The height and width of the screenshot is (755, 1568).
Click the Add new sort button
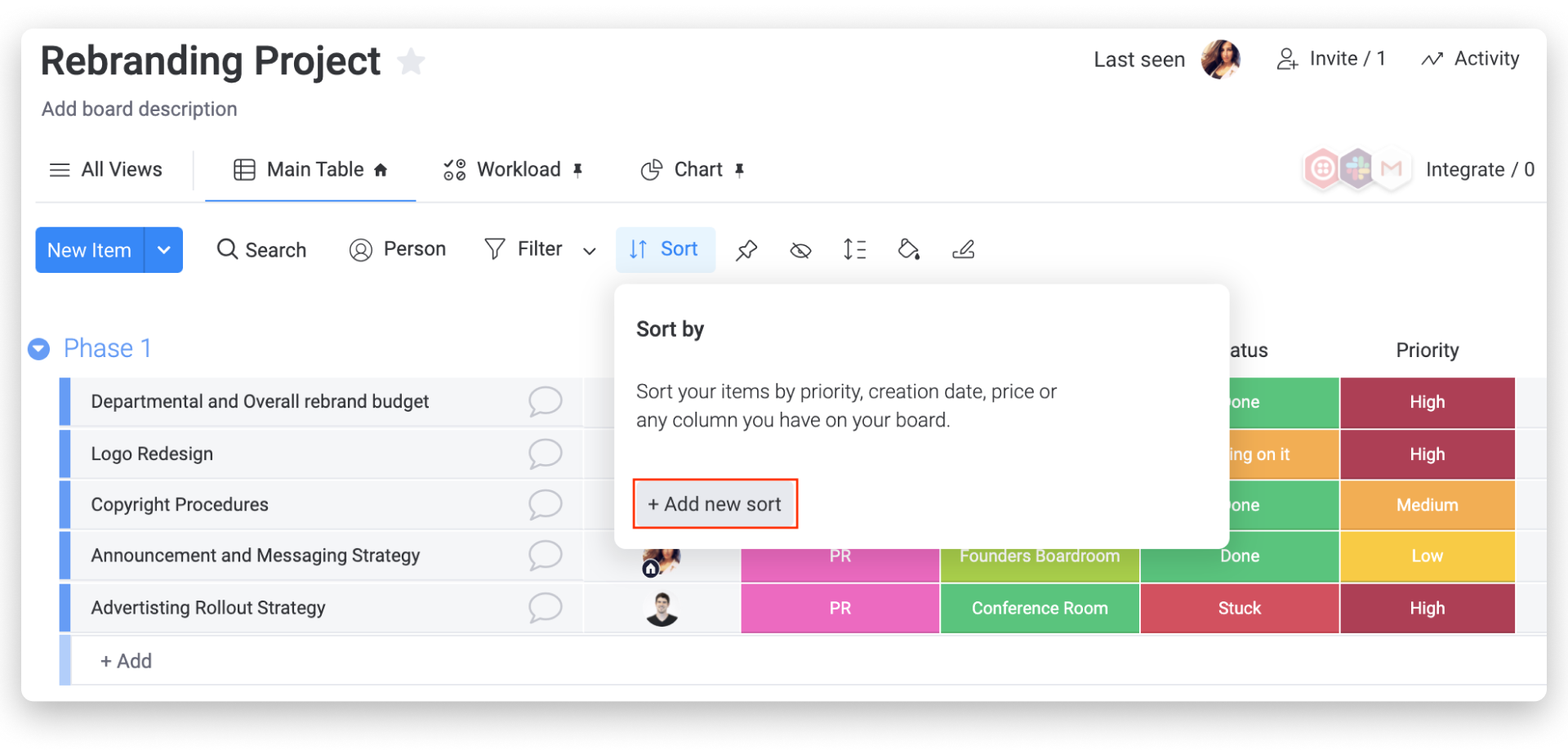click(x=715, y=504)
